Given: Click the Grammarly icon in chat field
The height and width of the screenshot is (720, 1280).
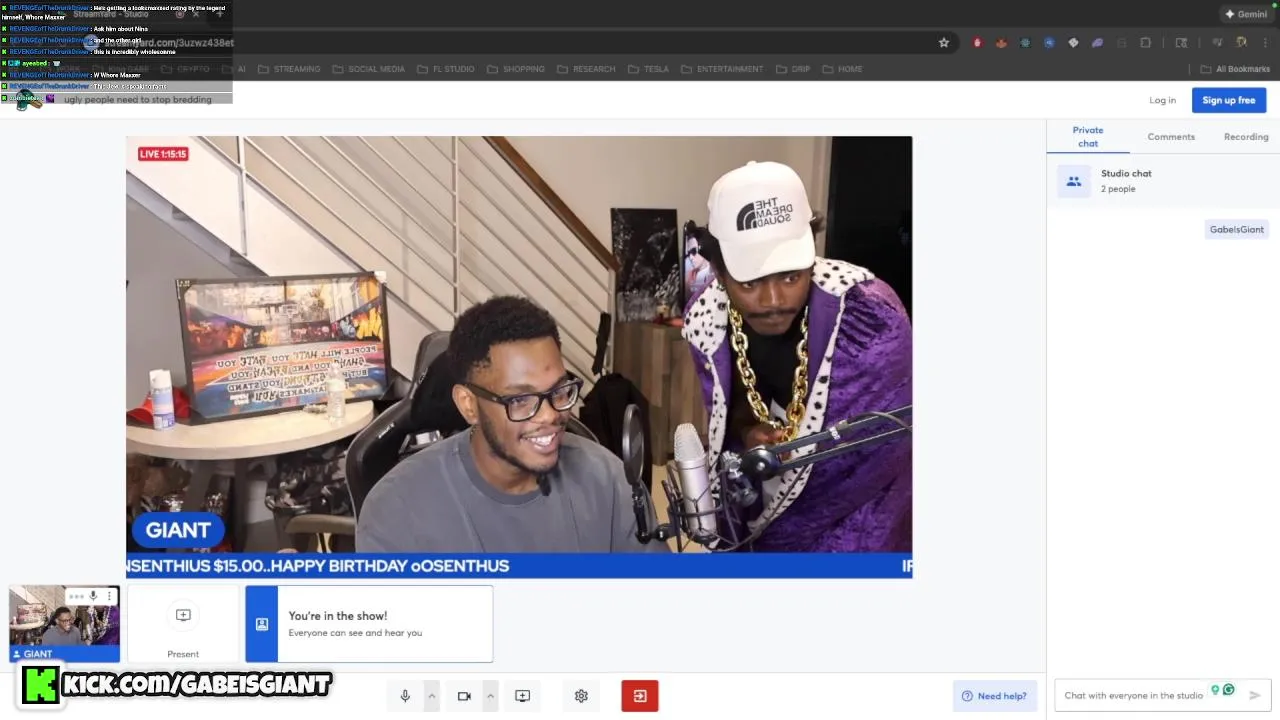Looking at the screenshot, I should click(1228, 690).
